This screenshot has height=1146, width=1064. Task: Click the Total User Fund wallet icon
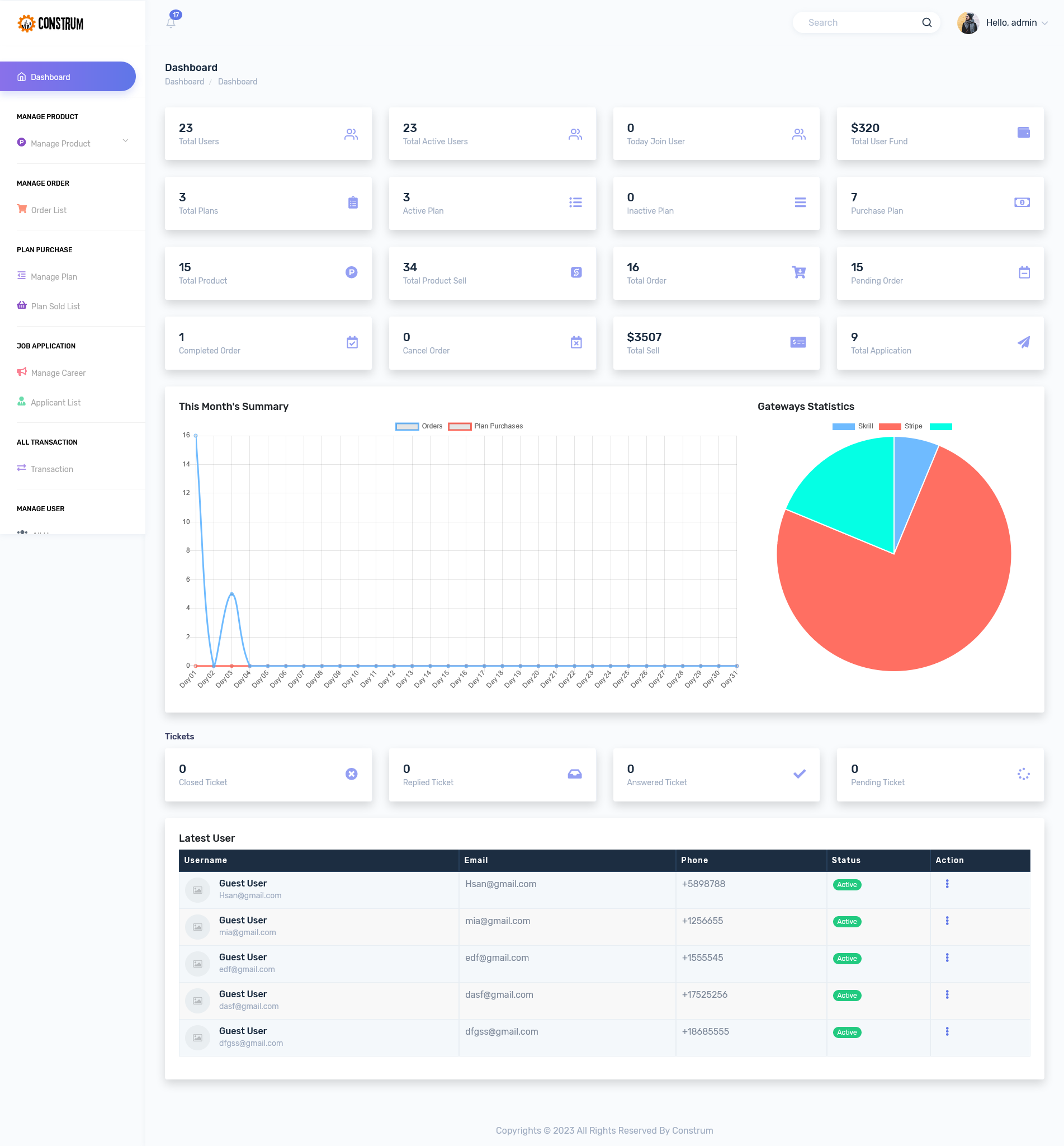pyautogui.click(x=1023, y=133)
